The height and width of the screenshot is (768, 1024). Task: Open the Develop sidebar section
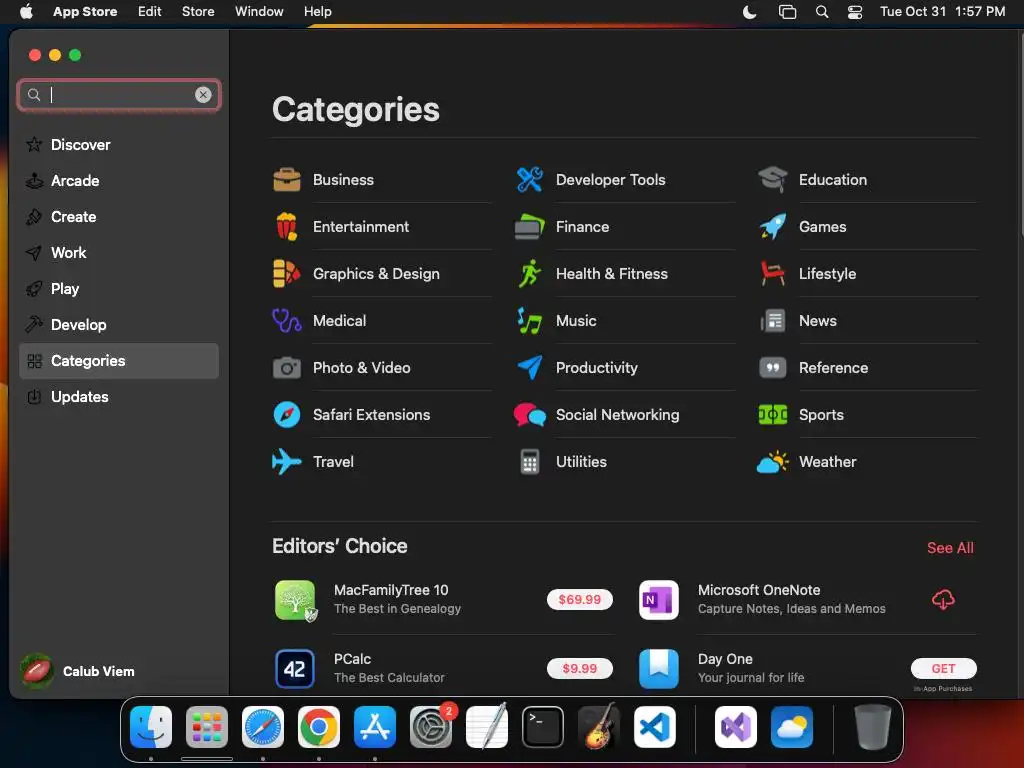[119, 324]
